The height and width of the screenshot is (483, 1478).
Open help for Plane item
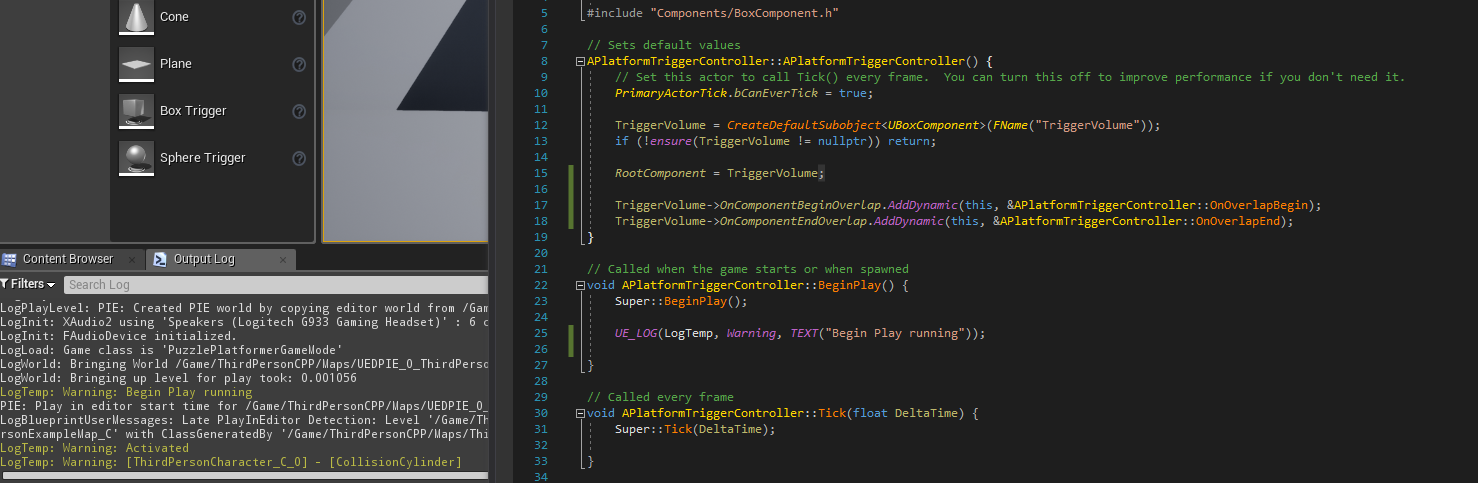pos(299,65)
